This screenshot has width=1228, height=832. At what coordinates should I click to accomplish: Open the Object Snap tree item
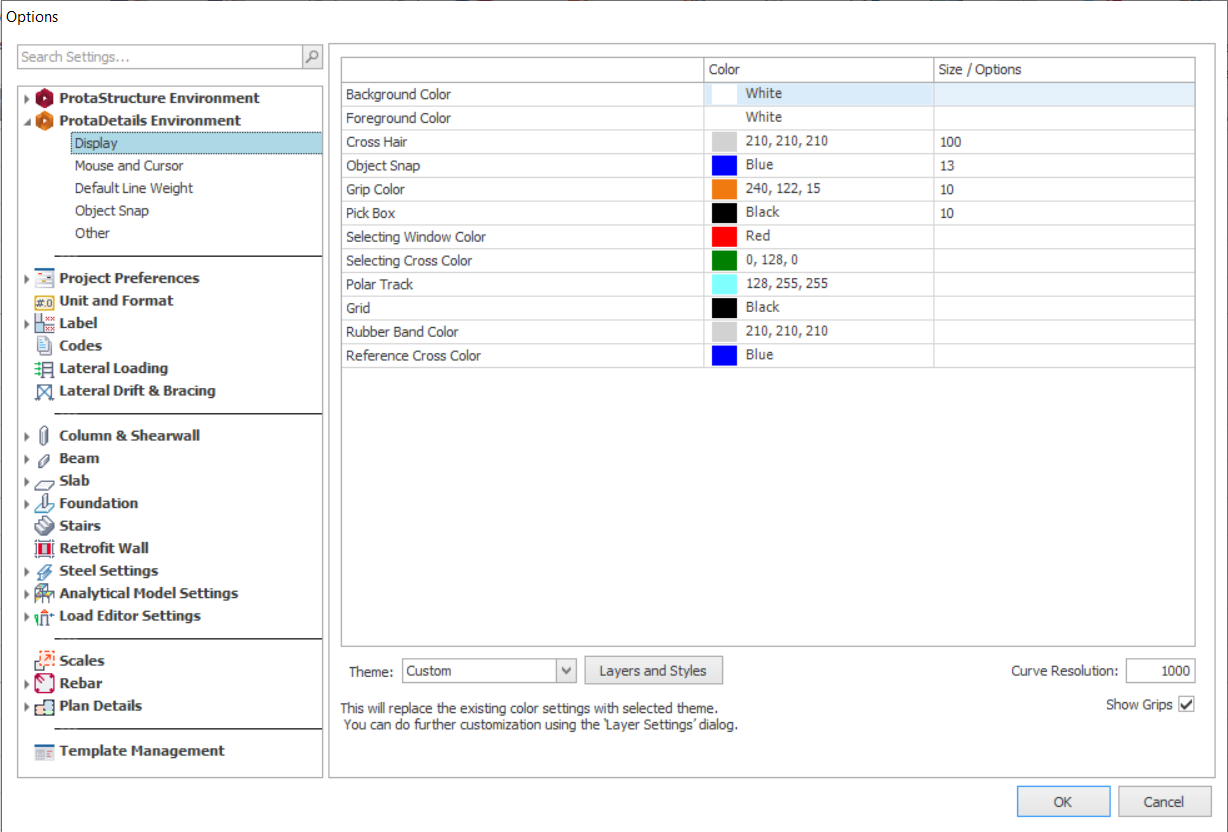[111, 211]
